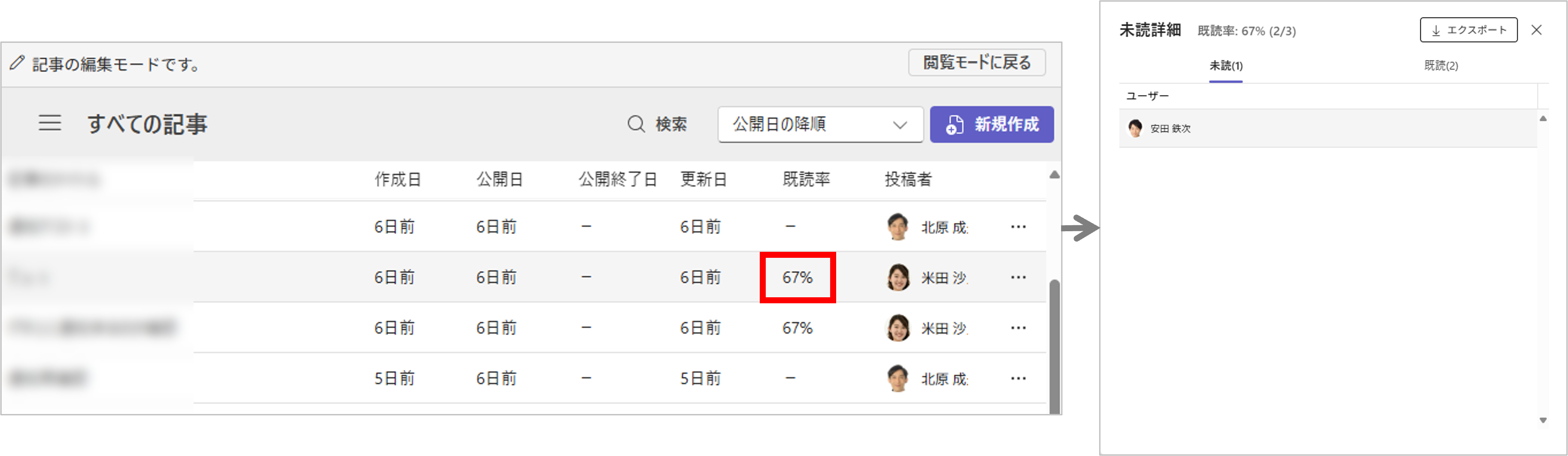Viewport: 1568px width, 456px height.
Task: Open more options for first 北原 row
Action: point(1018,227)
